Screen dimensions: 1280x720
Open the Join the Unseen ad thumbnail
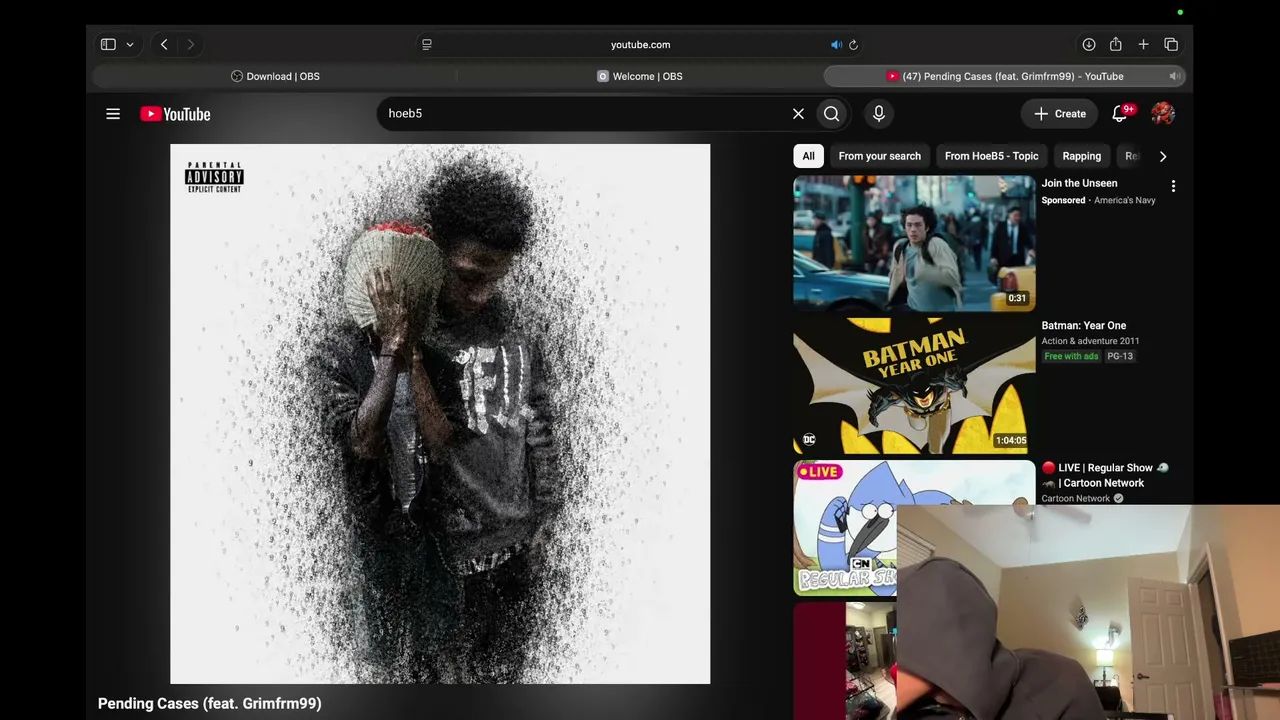coord(914,243)
